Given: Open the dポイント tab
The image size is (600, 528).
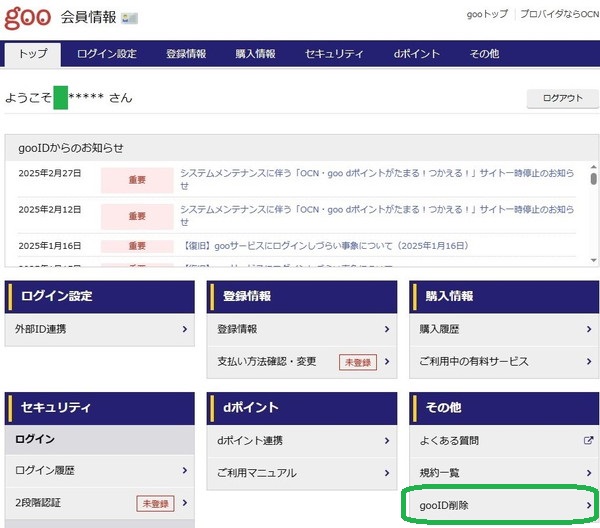Looking at the screenshot, I should click(x=416, y=54).
